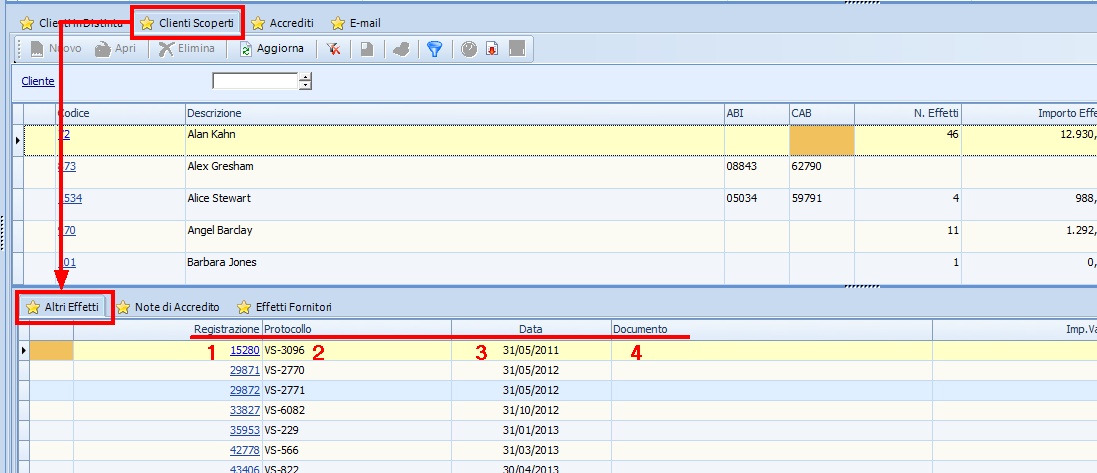Open the E-mail tab

tap(354, 22)
